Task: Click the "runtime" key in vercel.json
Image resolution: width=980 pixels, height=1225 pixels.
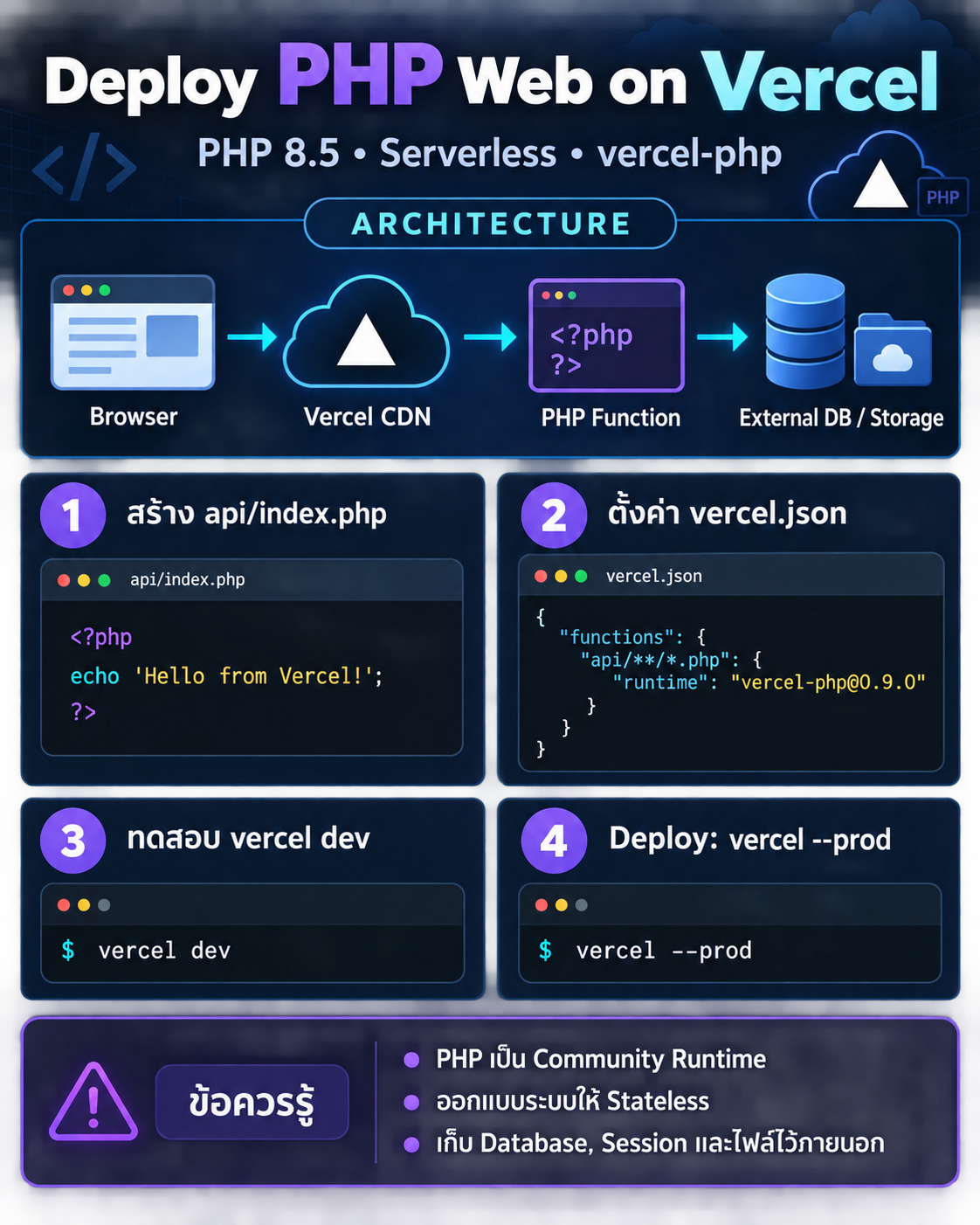Action: [x=660, y=682]
